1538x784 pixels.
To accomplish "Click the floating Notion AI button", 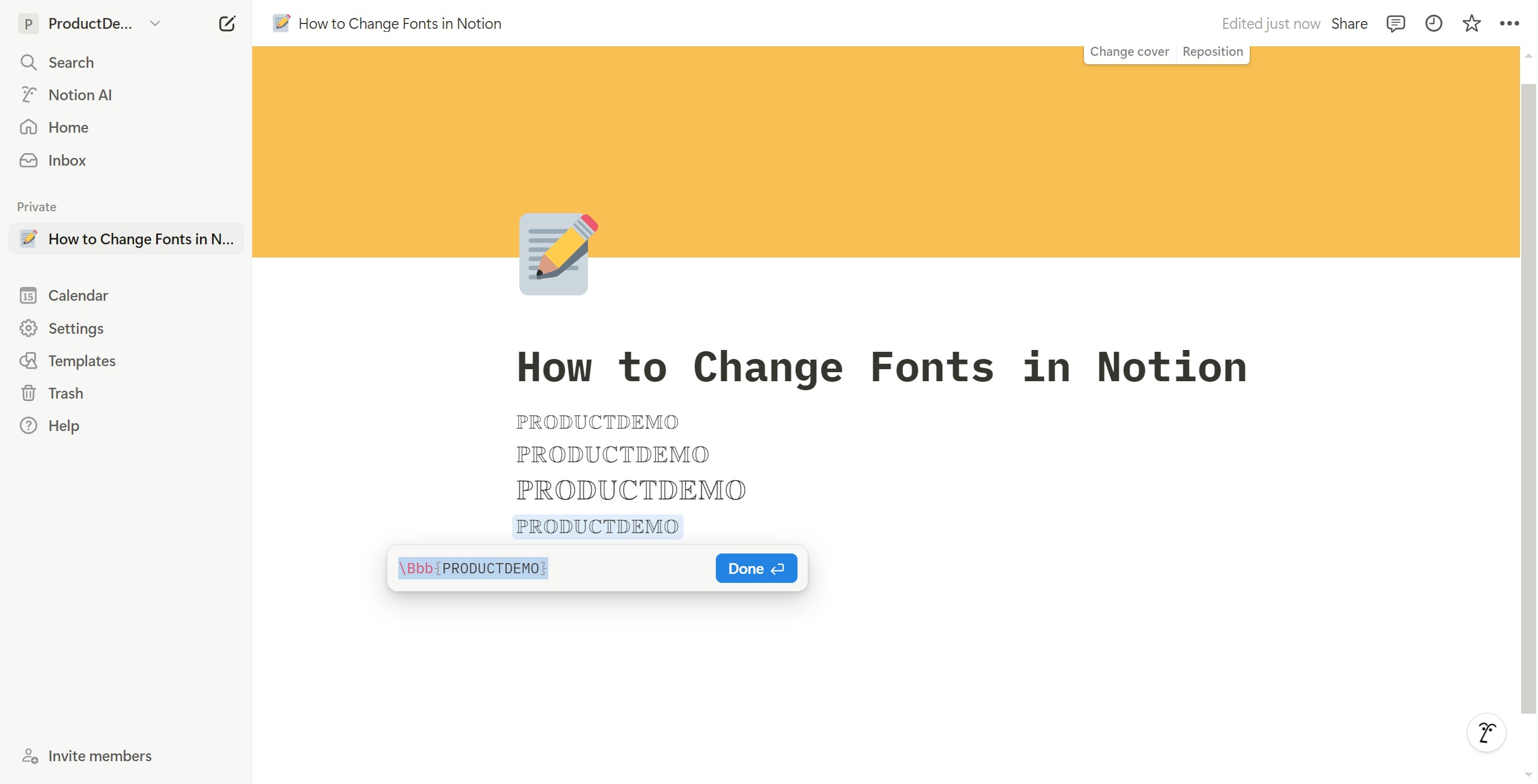I will pyautogui.click(x=1486, y=732).
